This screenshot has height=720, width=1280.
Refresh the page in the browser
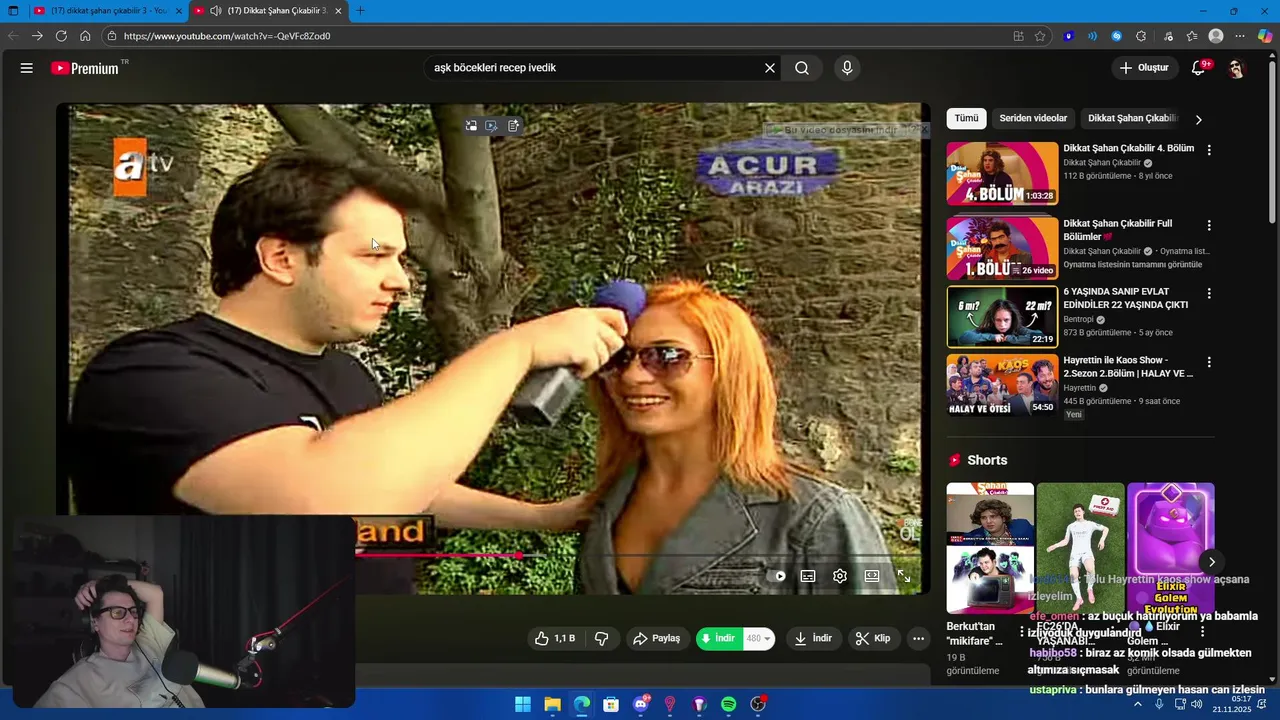pyautogui.click(x=61, y=36)
